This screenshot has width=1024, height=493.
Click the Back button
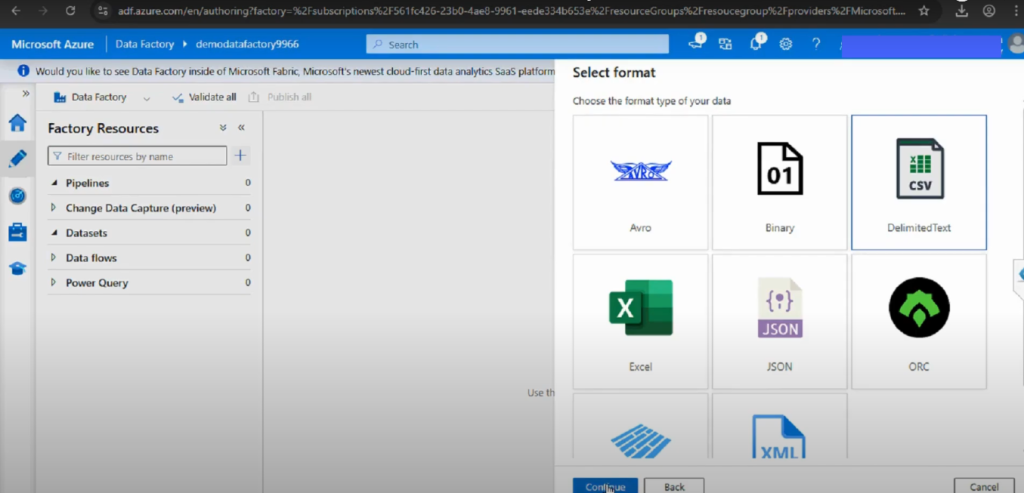[674, 486]
